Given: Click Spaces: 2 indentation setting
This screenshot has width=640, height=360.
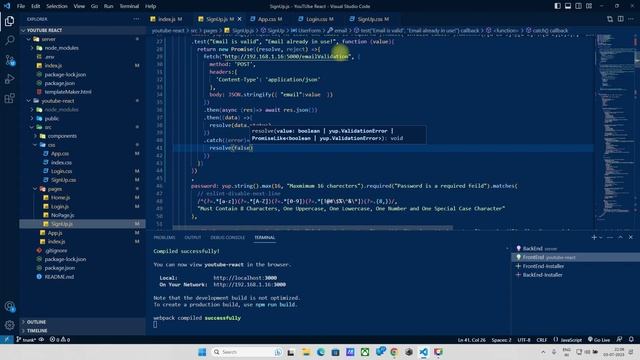Looking at the screenshot, I should (502, 340).
